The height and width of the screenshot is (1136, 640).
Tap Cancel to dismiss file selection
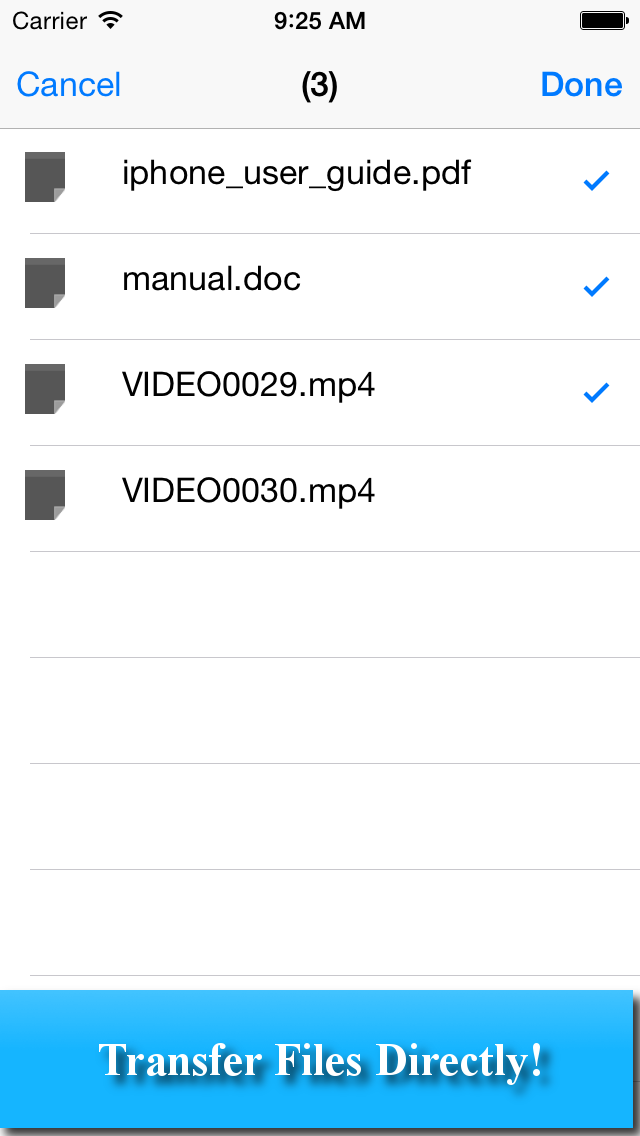point(69,85)
